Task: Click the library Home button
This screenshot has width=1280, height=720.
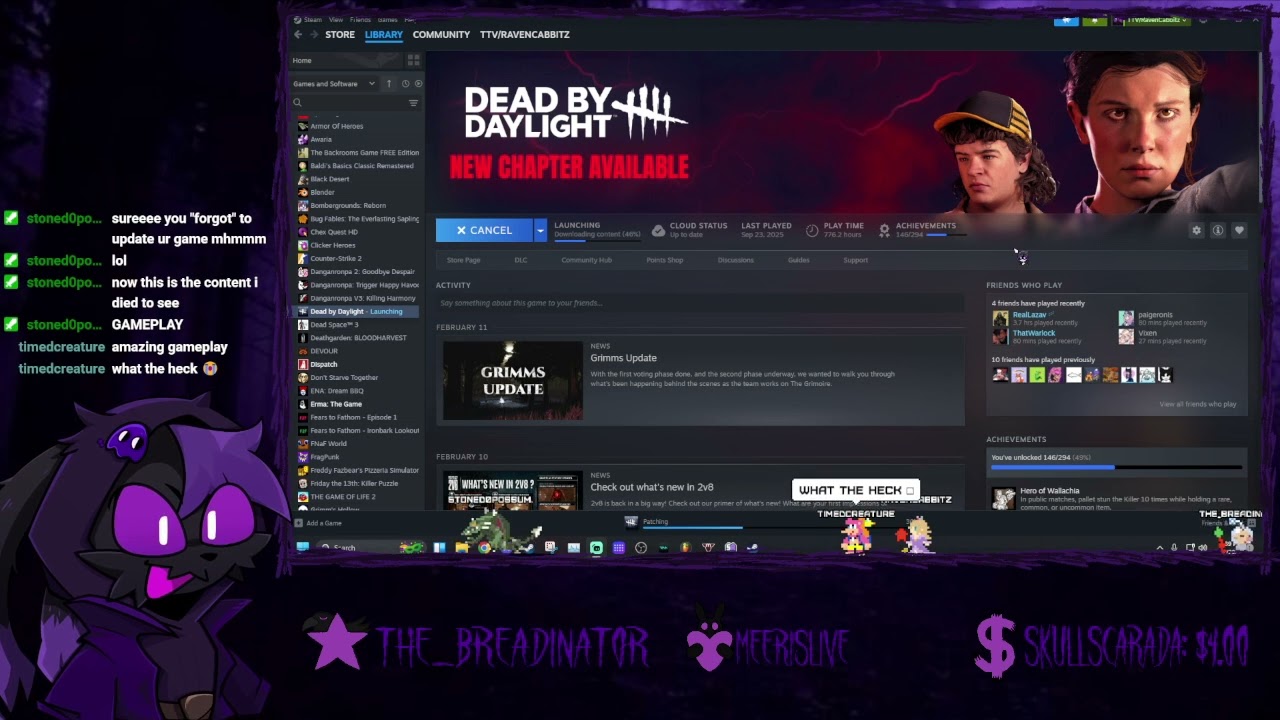Action: [x=346, y=60]
